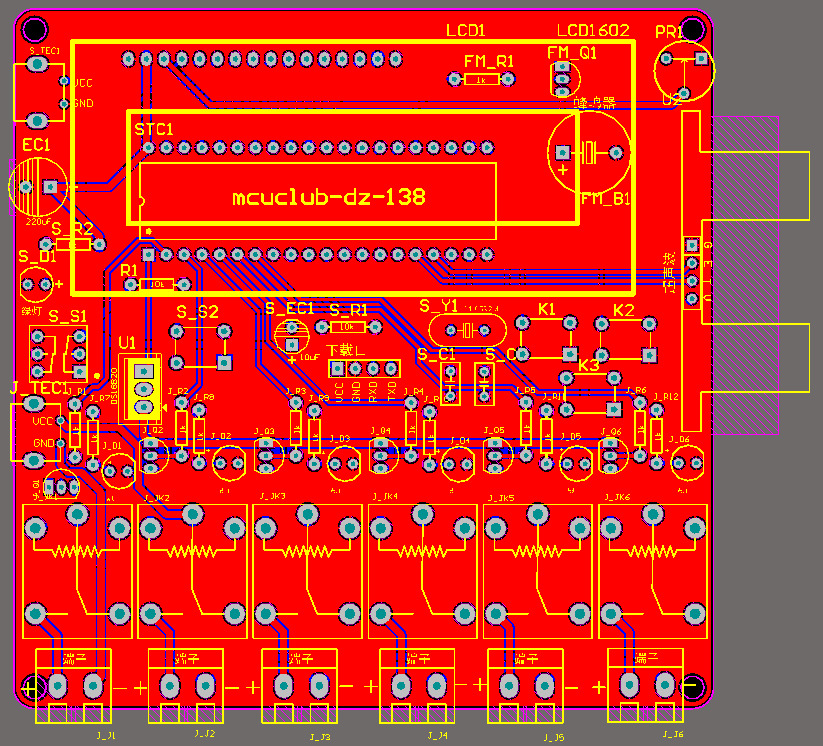Select the S_TEC1 power connector

pyautogui.click(x=40, y=92)
